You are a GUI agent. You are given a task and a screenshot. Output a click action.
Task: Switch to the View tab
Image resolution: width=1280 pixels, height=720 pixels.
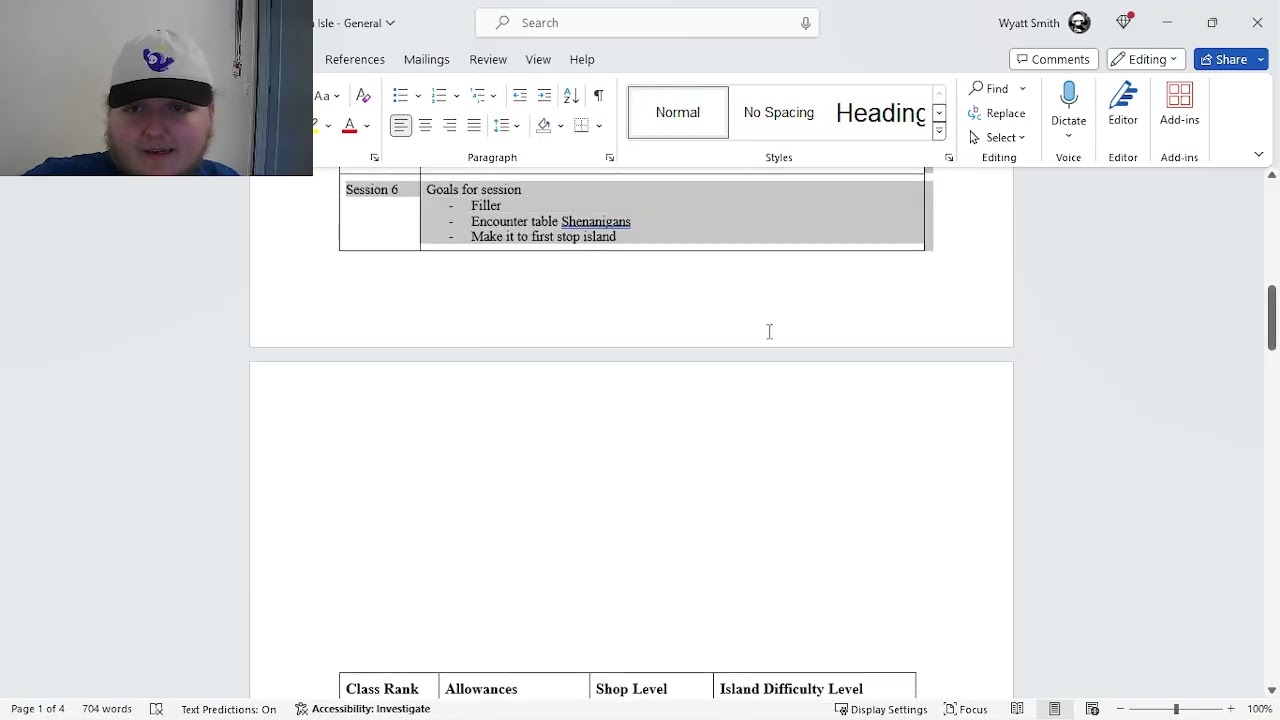[538, 59]
